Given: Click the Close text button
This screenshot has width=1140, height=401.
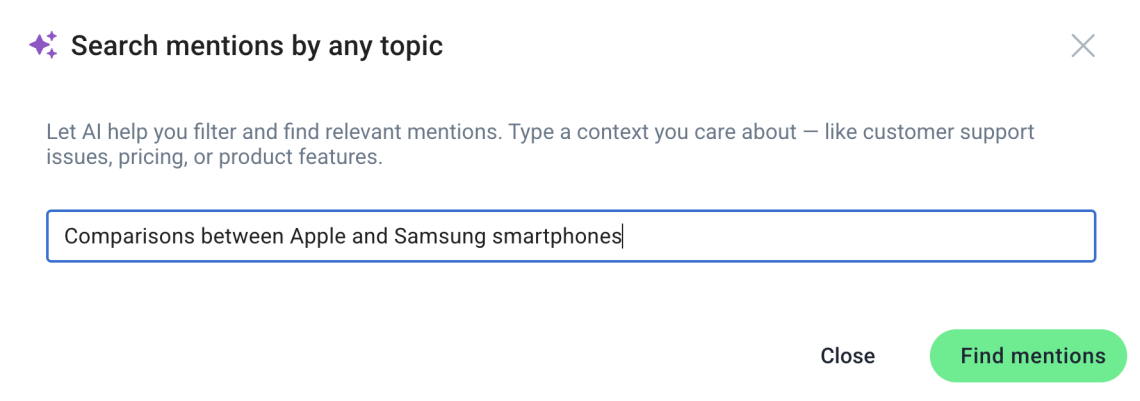Looking at the screenshot, I should (847, 356).
